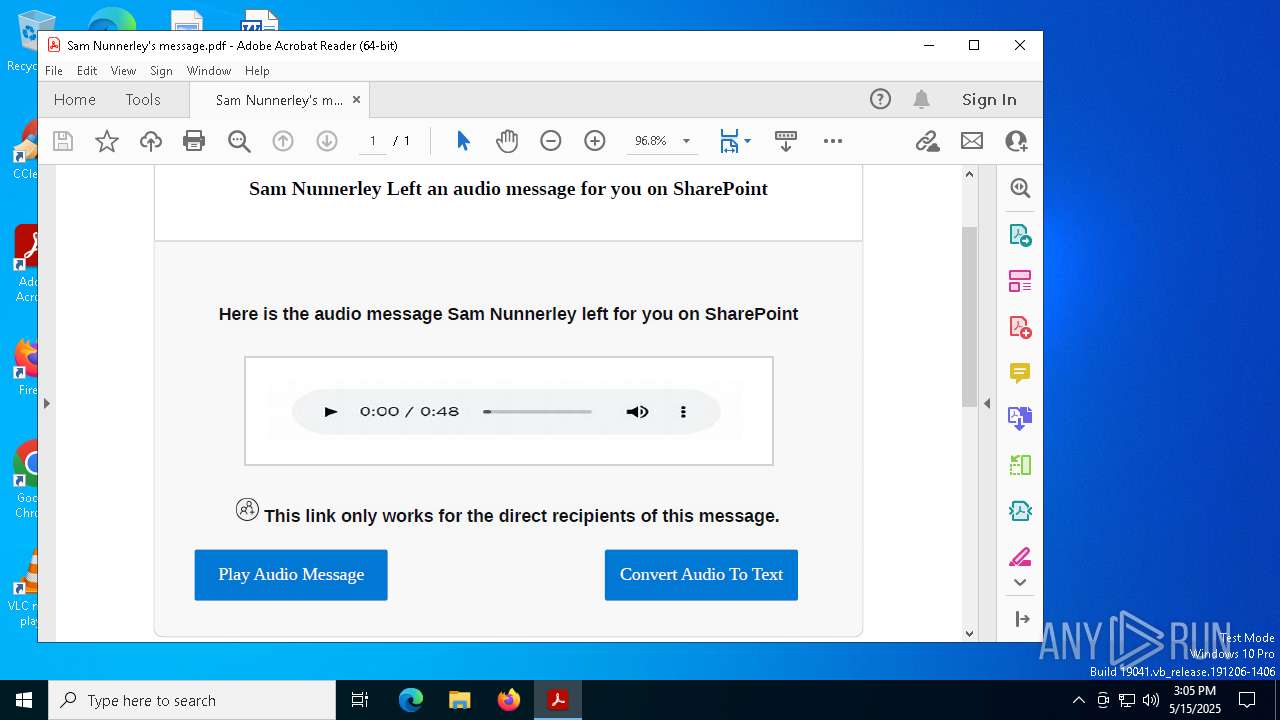Click the Save file icon
Viewport: 1280px width, 720px height.
(x=63, y=141)
